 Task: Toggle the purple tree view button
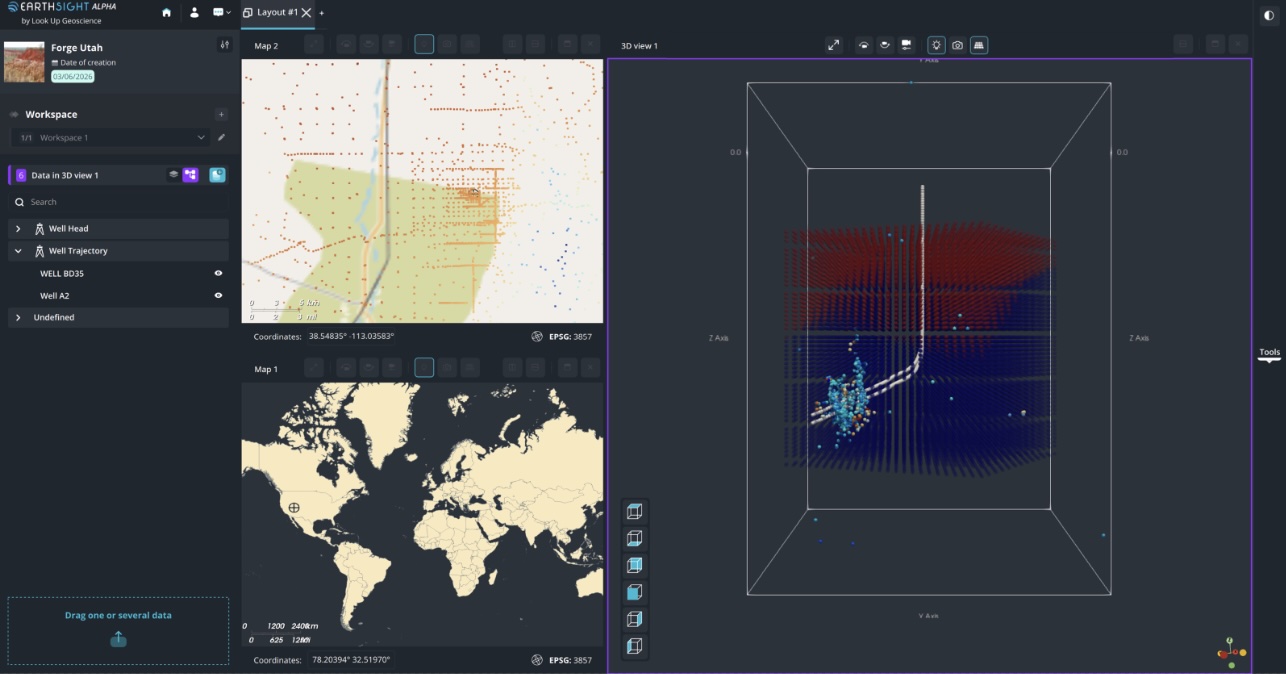click(x=190, y=175)
